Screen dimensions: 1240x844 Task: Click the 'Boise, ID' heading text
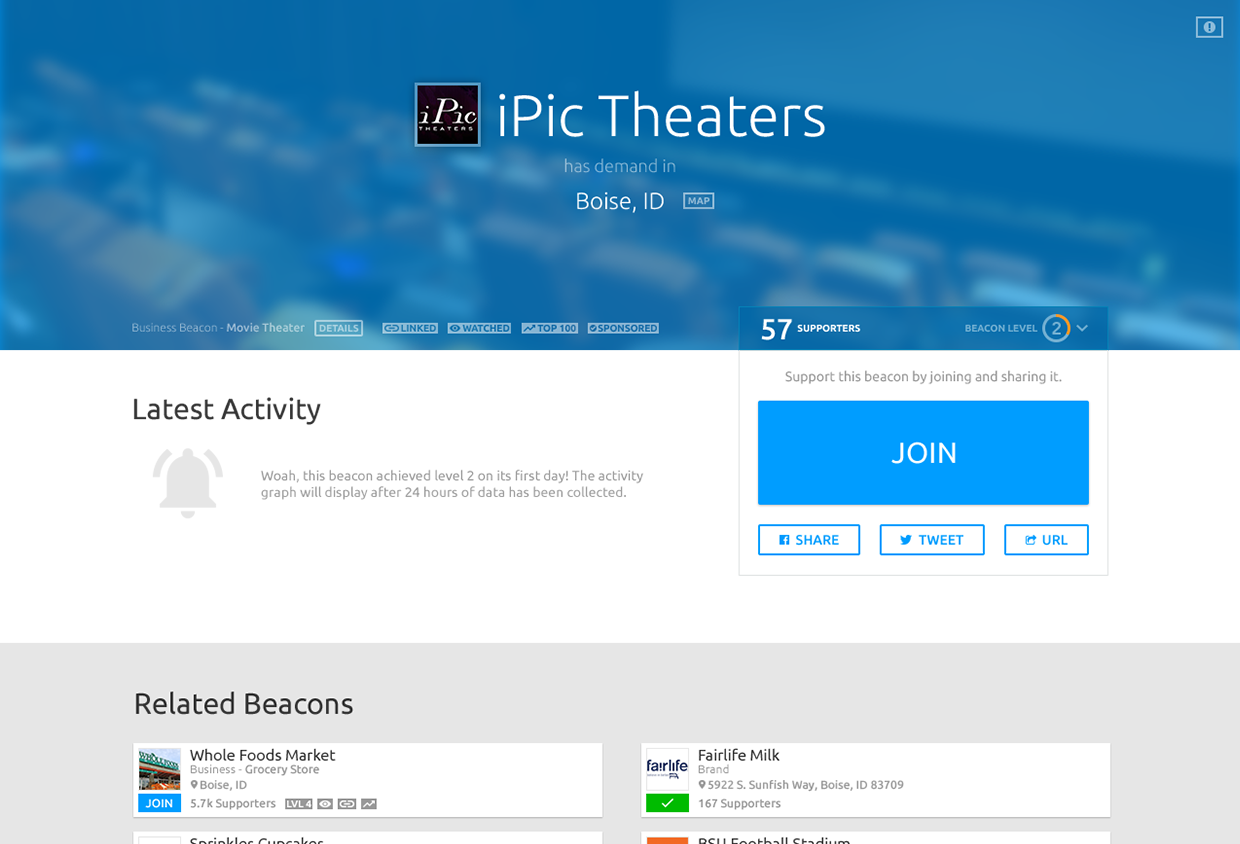click(x=620, y=201)
